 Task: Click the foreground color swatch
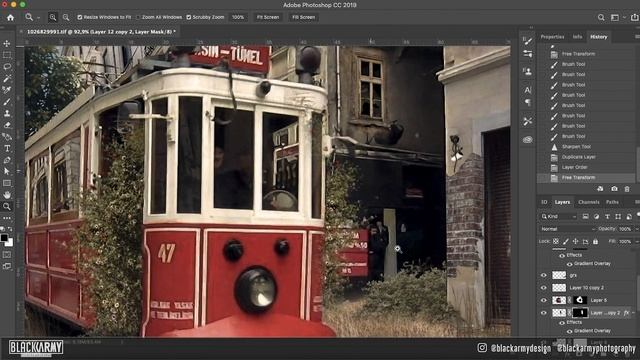4,238
